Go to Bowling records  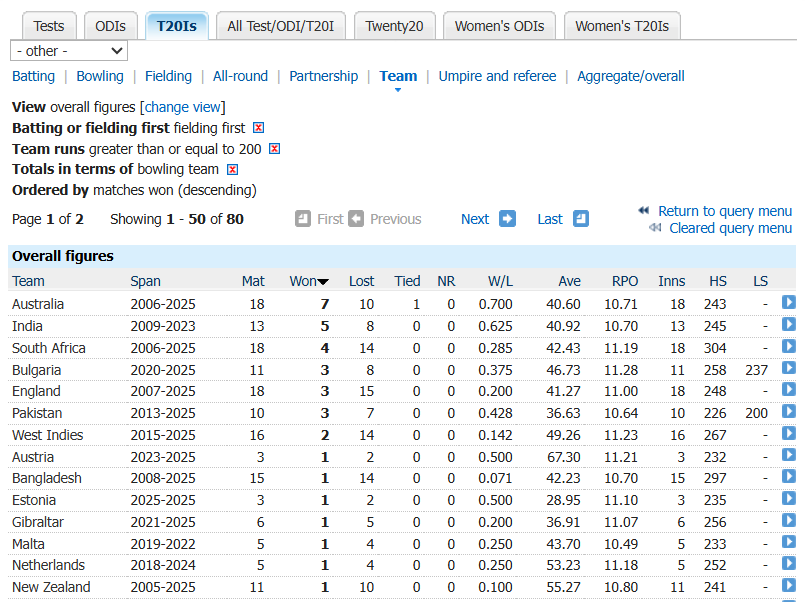click(100, 76)
